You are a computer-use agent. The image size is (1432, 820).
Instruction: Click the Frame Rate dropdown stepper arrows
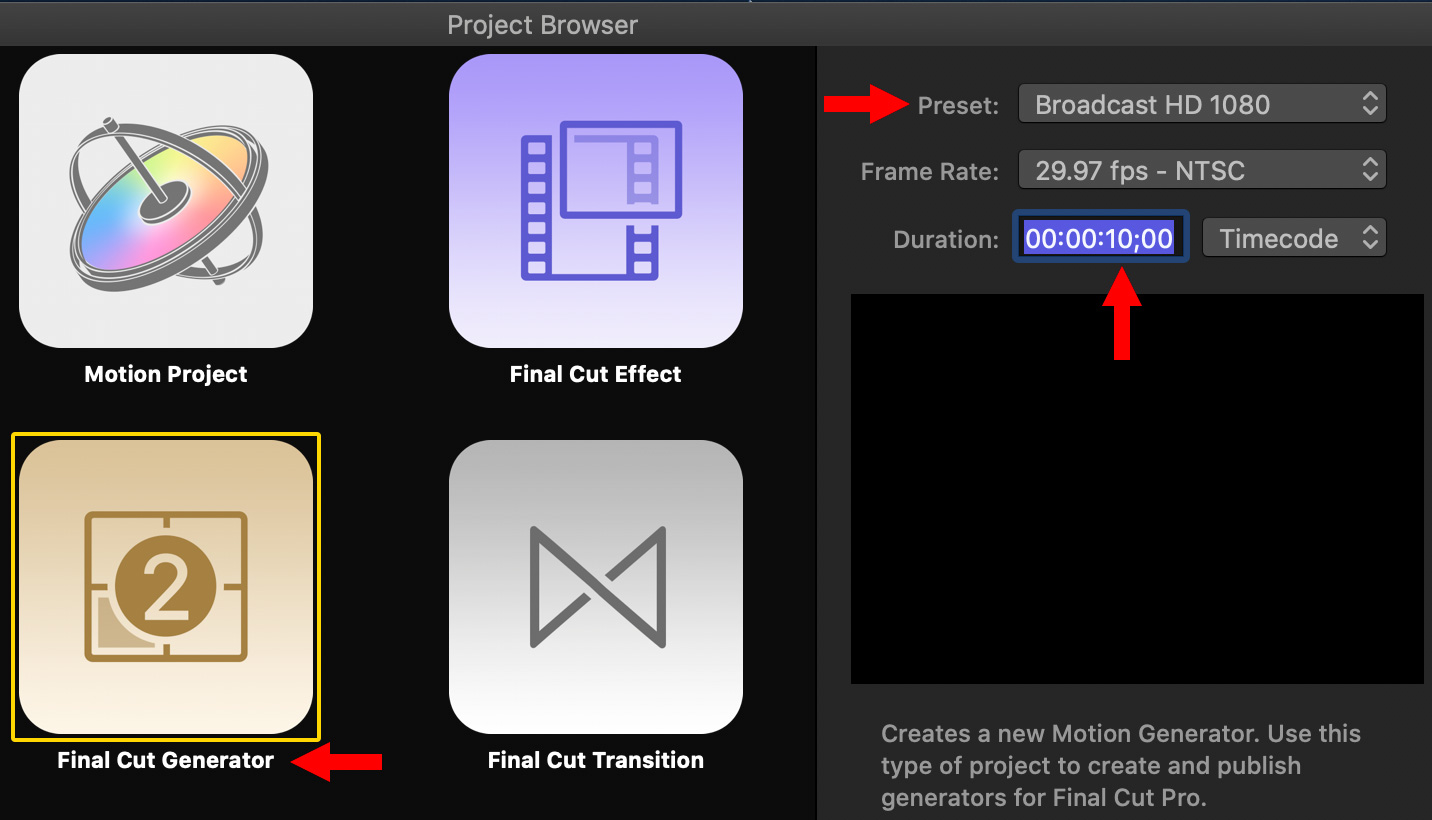coord(1370,170)
